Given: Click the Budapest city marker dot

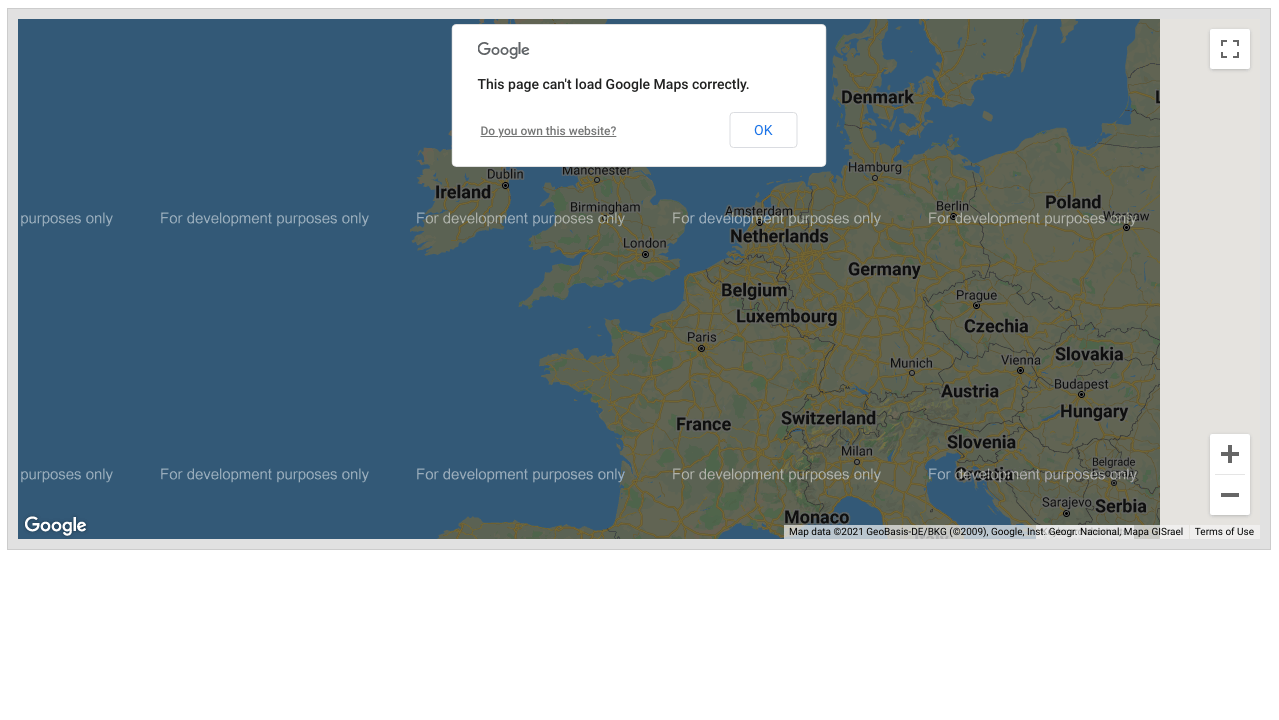Looking at the screenshot, I should click(1082, 395).
